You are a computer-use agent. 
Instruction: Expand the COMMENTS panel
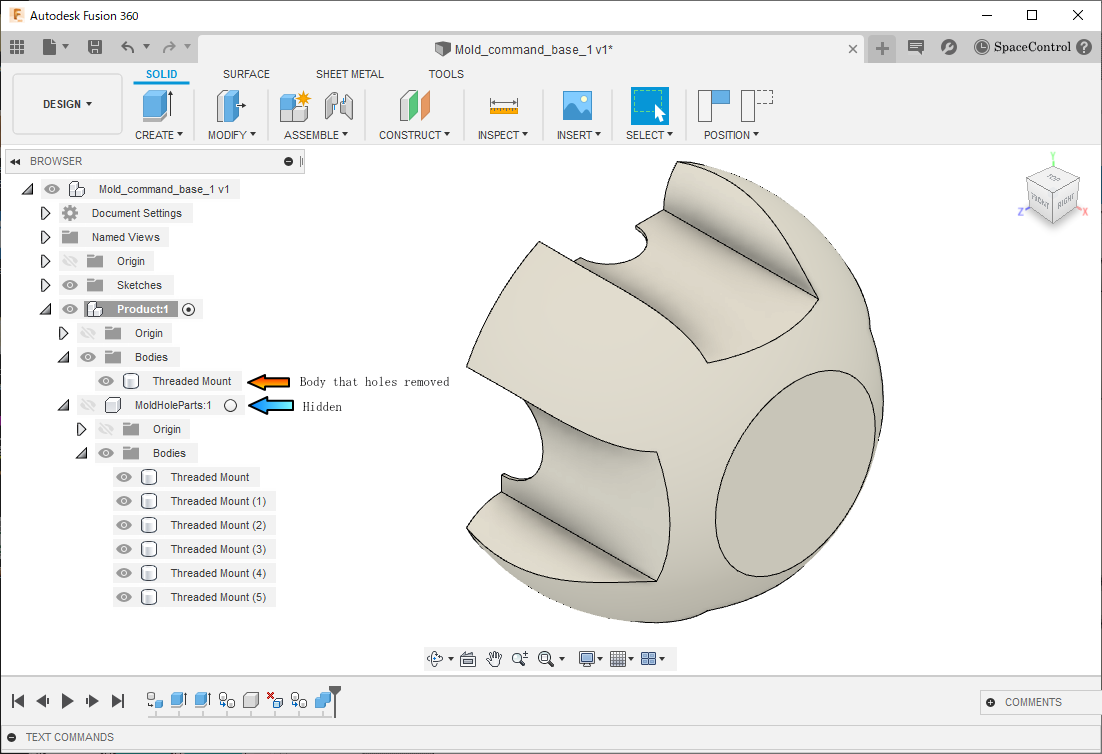pyautogui.click(x=990, y=702)
